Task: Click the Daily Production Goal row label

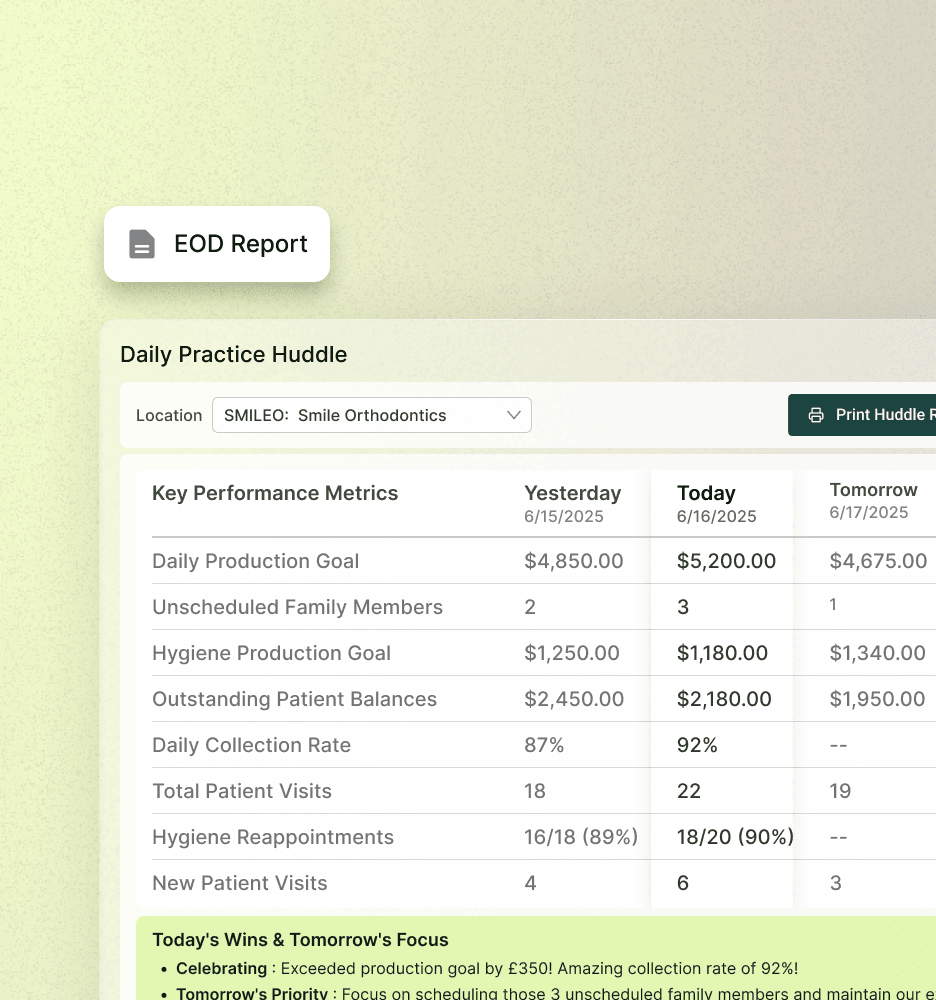Action: click(x=256, y=561)
